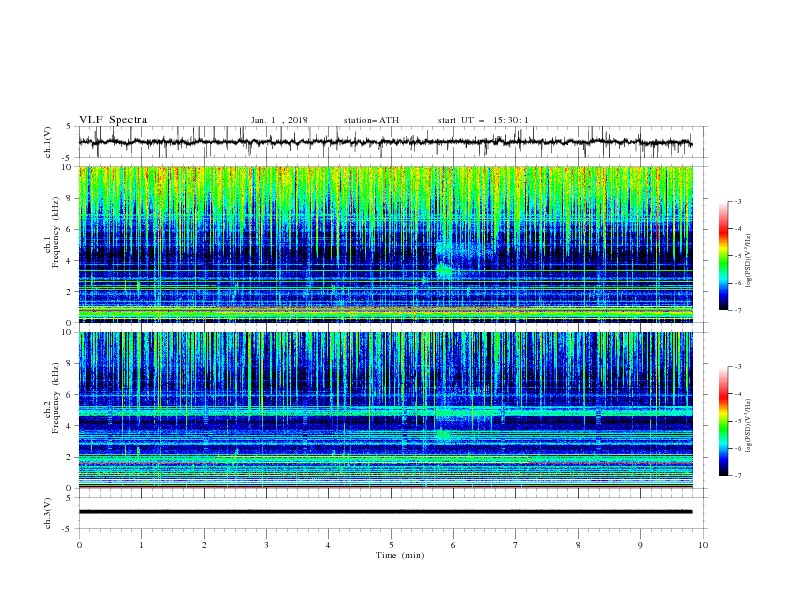The width and height of the screenshot is (792, 612).
Task: Click the "station=ATH" header label
Action: point(371,120)
